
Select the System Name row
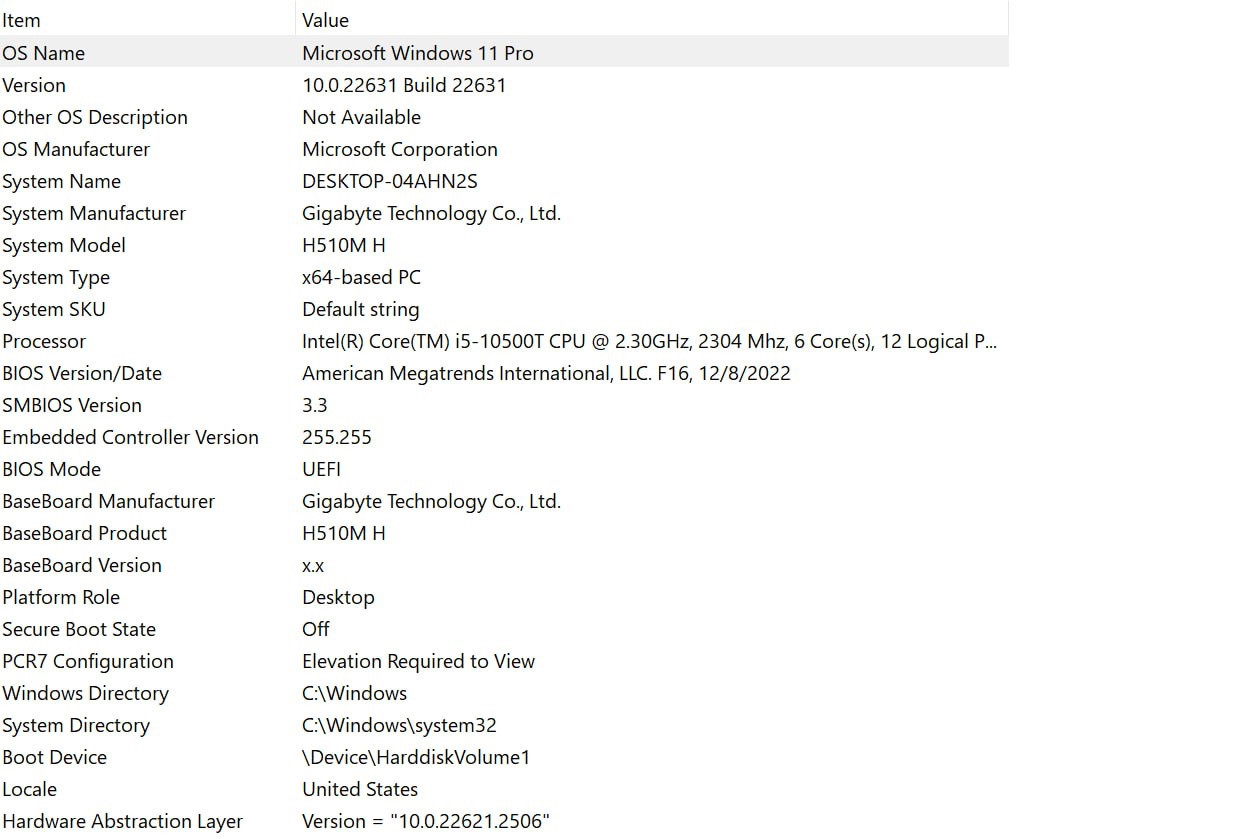pyautogui.click(x=61, y=181)
